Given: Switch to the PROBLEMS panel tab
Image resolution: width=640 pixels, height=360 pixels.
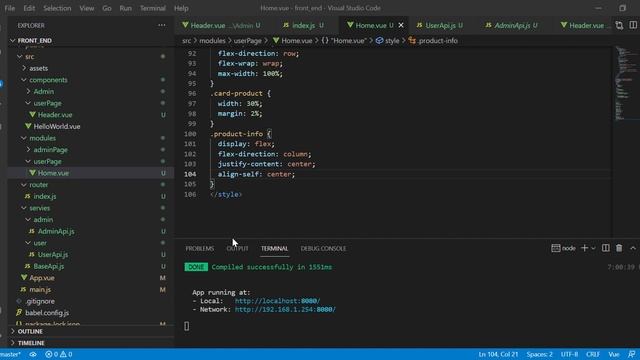Looking at the screenshot, I should [x=200, y=248].
